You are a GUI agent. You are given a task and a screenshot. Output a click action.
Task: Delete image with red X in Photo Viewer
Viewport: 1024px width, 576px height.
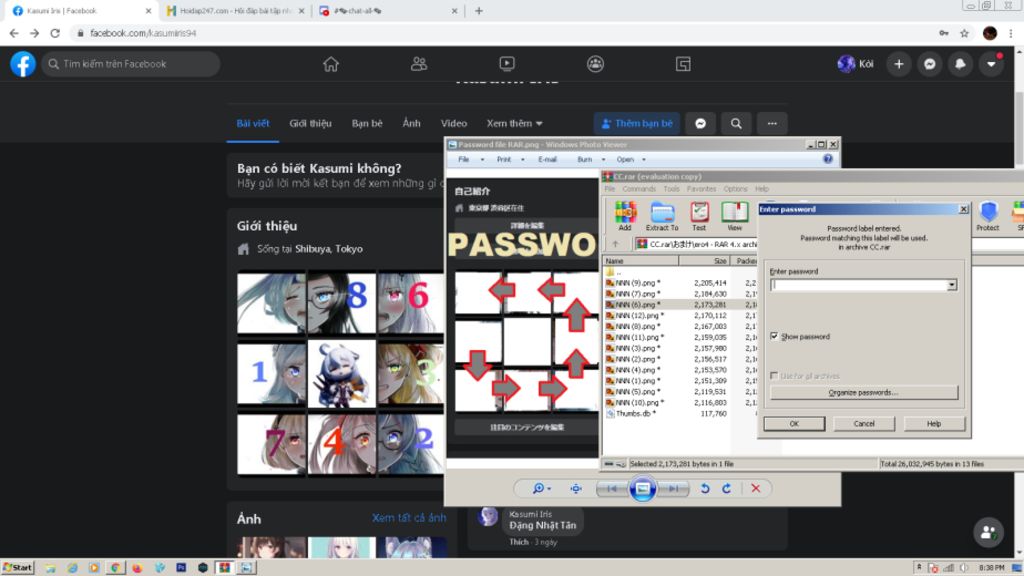(x=756, y=488)
